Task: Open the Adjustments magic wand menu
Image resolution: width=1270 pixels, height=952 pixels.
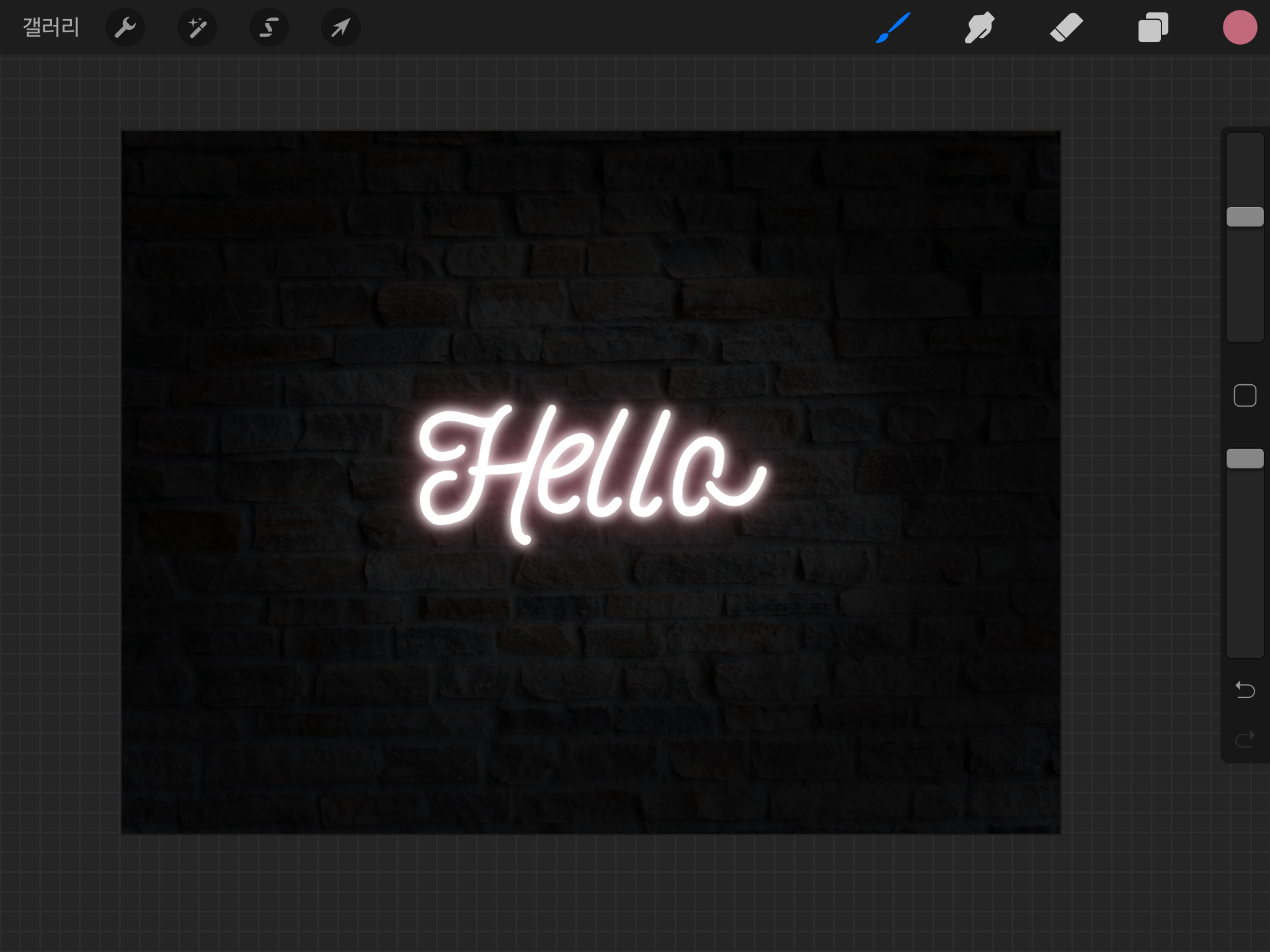Action: click(x=197, y=28)
